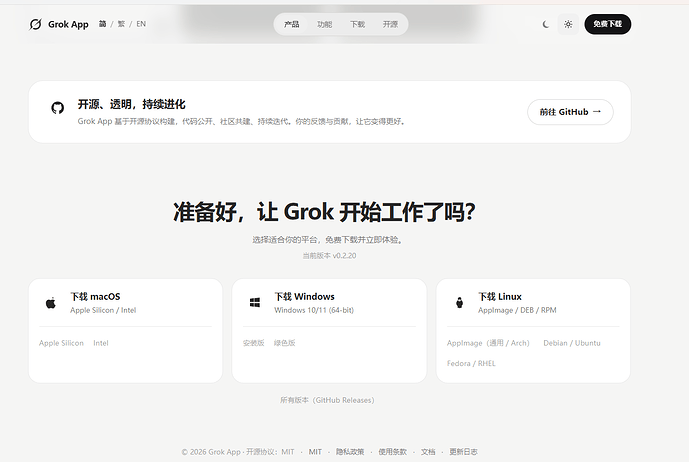Open 所有版本 (GitHub Releases) link
Viewport: 689px width, 462px height.
tap(327, 400)
